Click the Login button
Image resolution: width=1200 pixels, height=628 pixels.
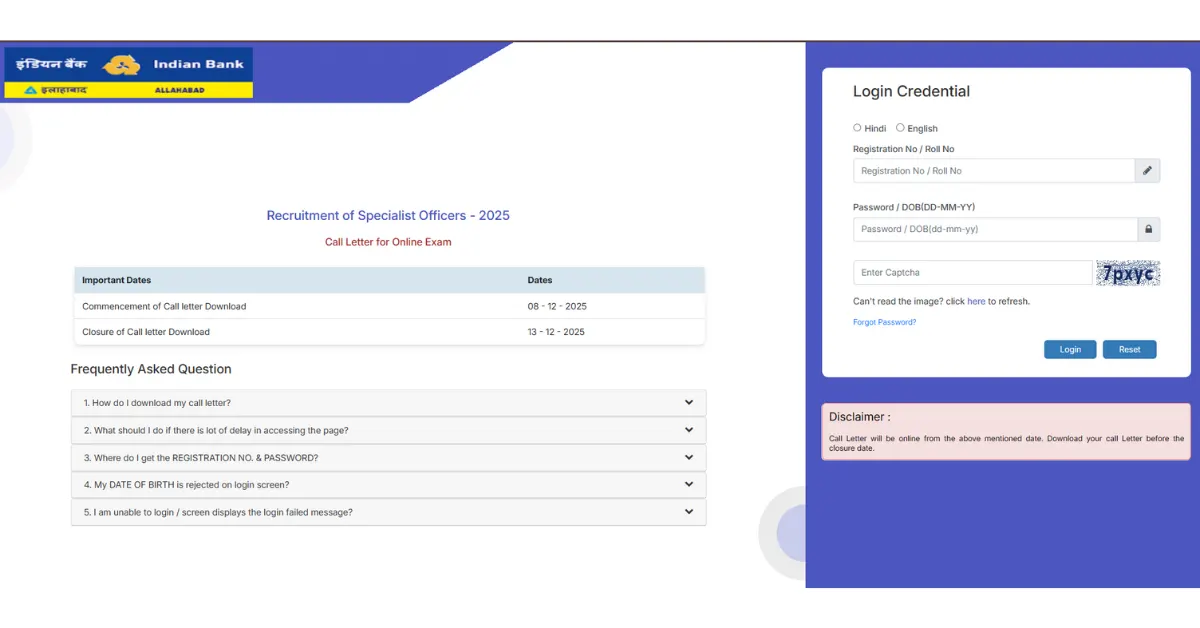[x=1070, y=349]
